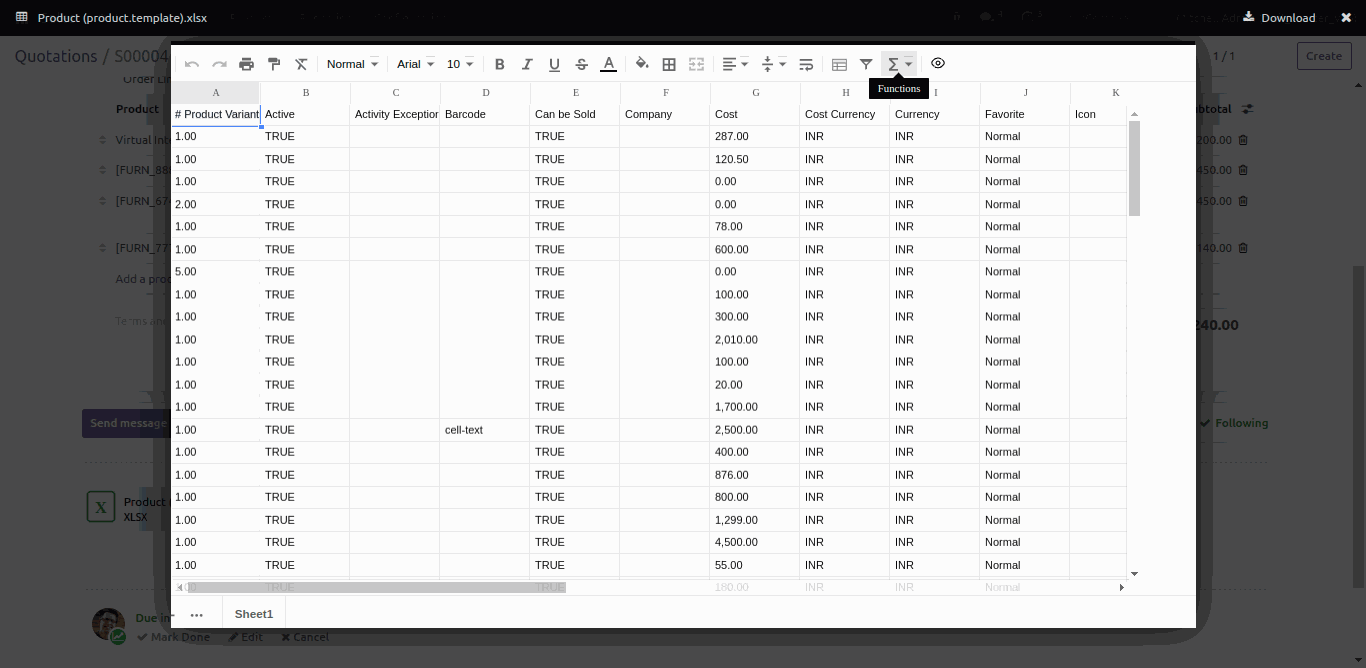The width and height of the screenshot is (1366, 668).
Task: Clear cell formatting with the clear format icon
Action: click(301, 64)
